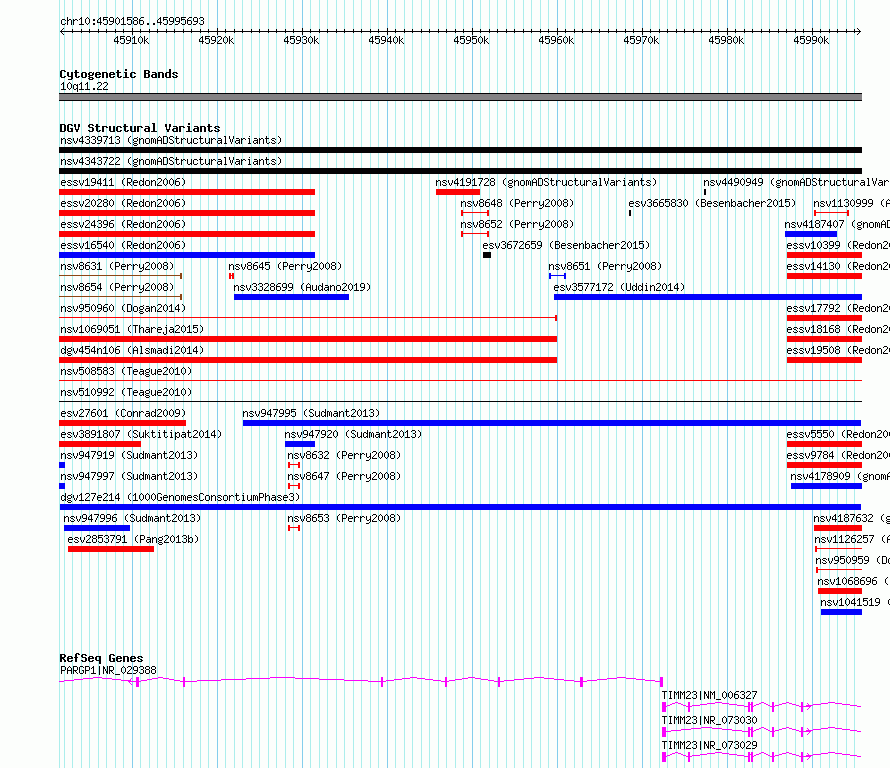Open transcript TIMM23|NM_006327
This screenshot has height=768, width=890.
[x=710, y=695]
